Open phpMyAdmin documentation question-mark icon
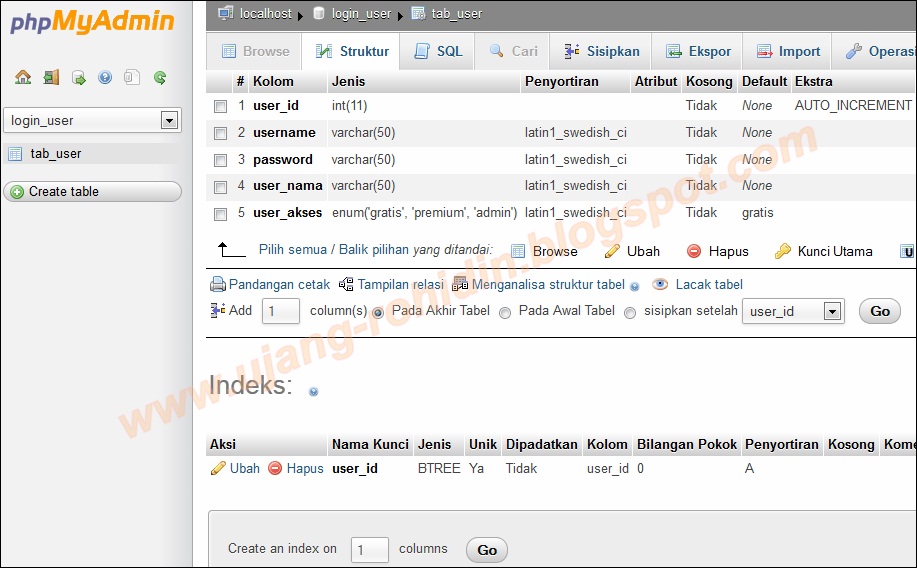The height and width of the screenshot is (568, 917). click(x=105, y=77)
